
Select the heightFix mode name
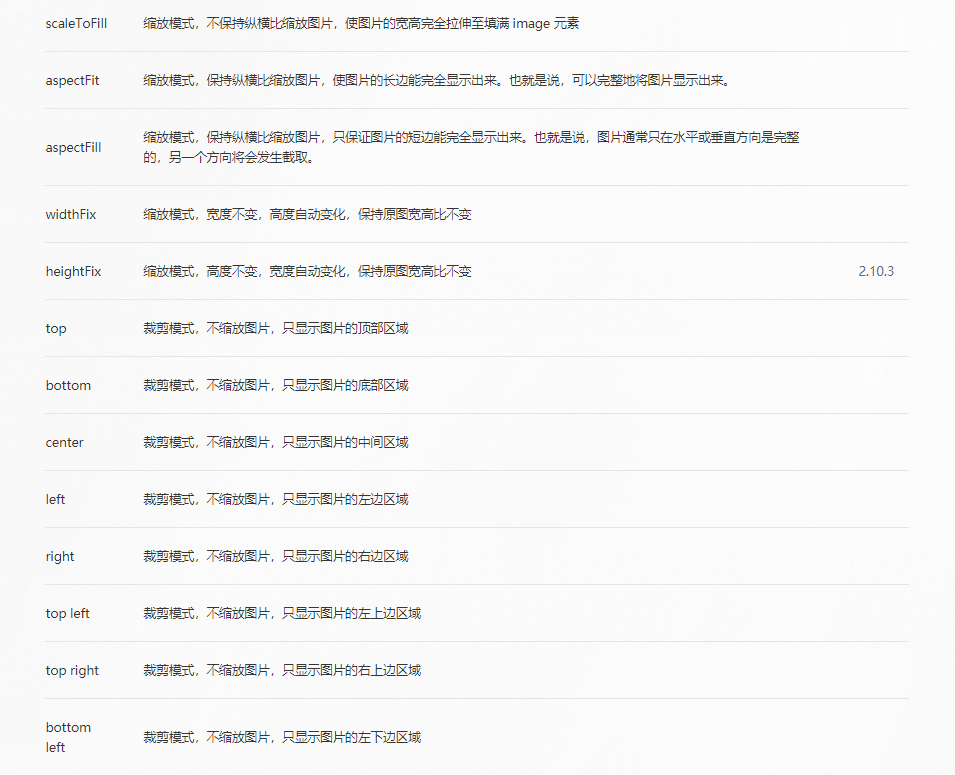pyautogui.click(x=73, y=271)
